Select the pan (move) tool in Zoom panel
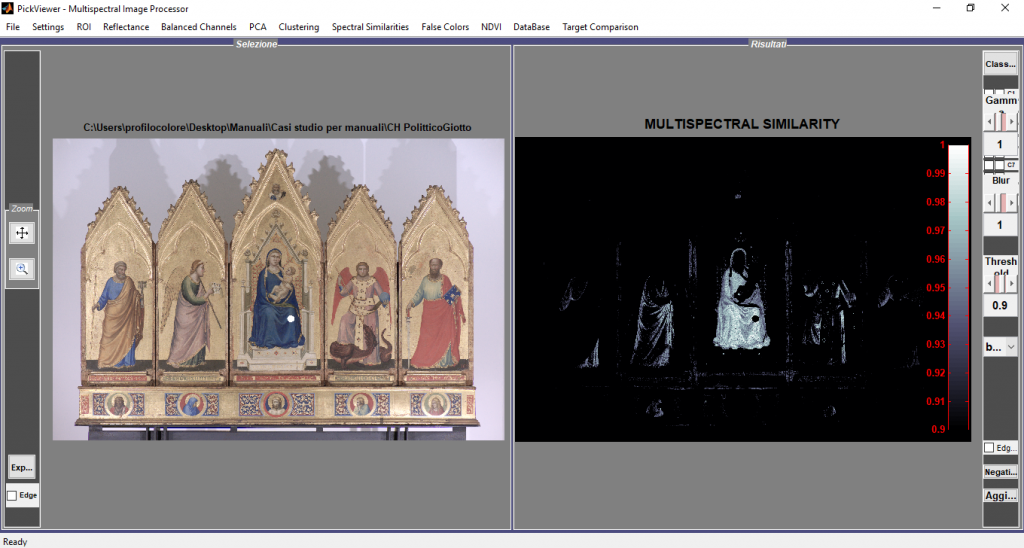The width and height of the screenshot is (1024, 548). point(22,233)
